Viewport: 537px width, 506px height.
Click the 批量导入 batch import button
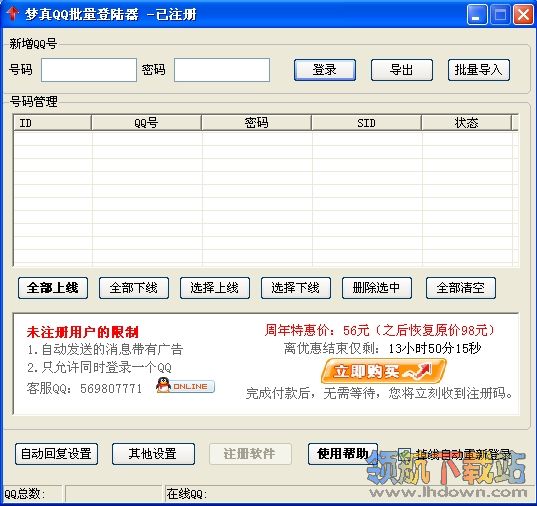click(478, 70)
